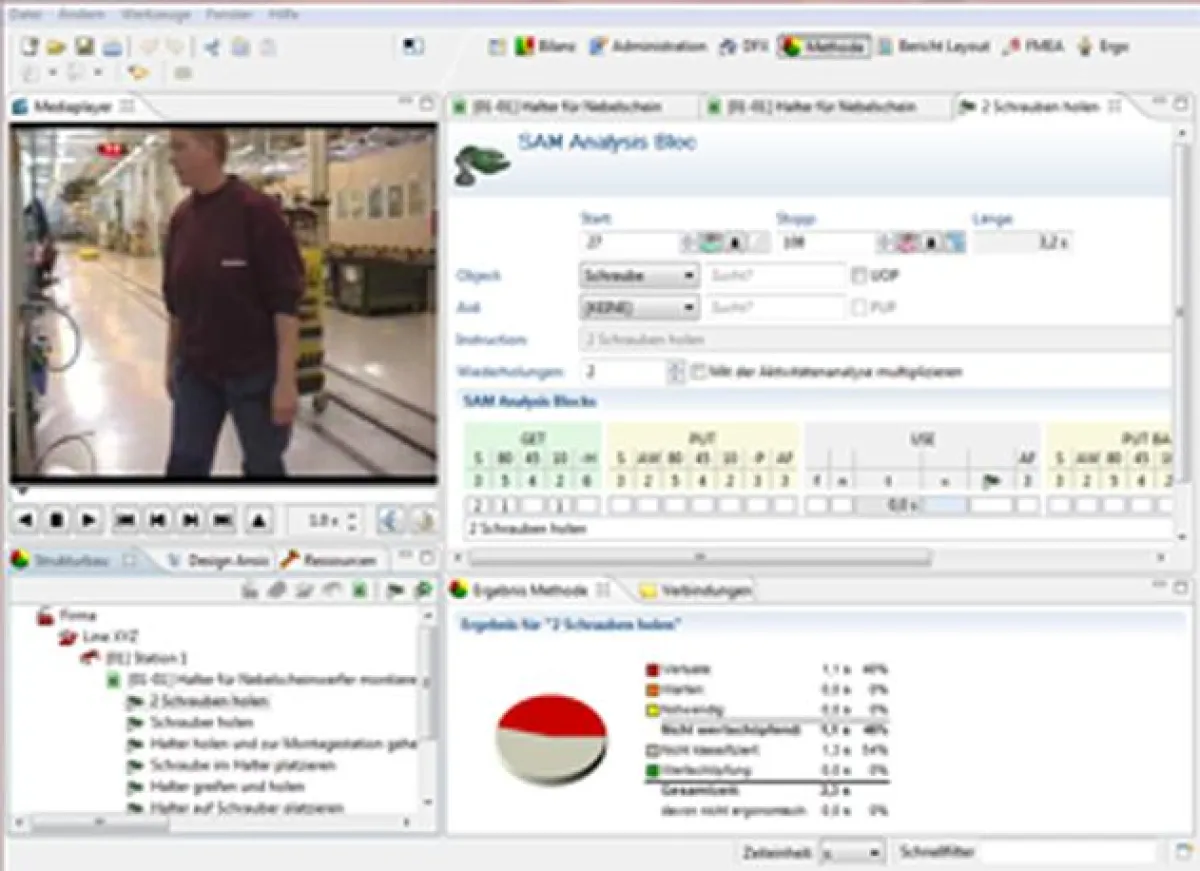This screenshot has height=871, width=1200.
Task: Click the Save icon in the toolbar
Action: click(x=85, y=47)
